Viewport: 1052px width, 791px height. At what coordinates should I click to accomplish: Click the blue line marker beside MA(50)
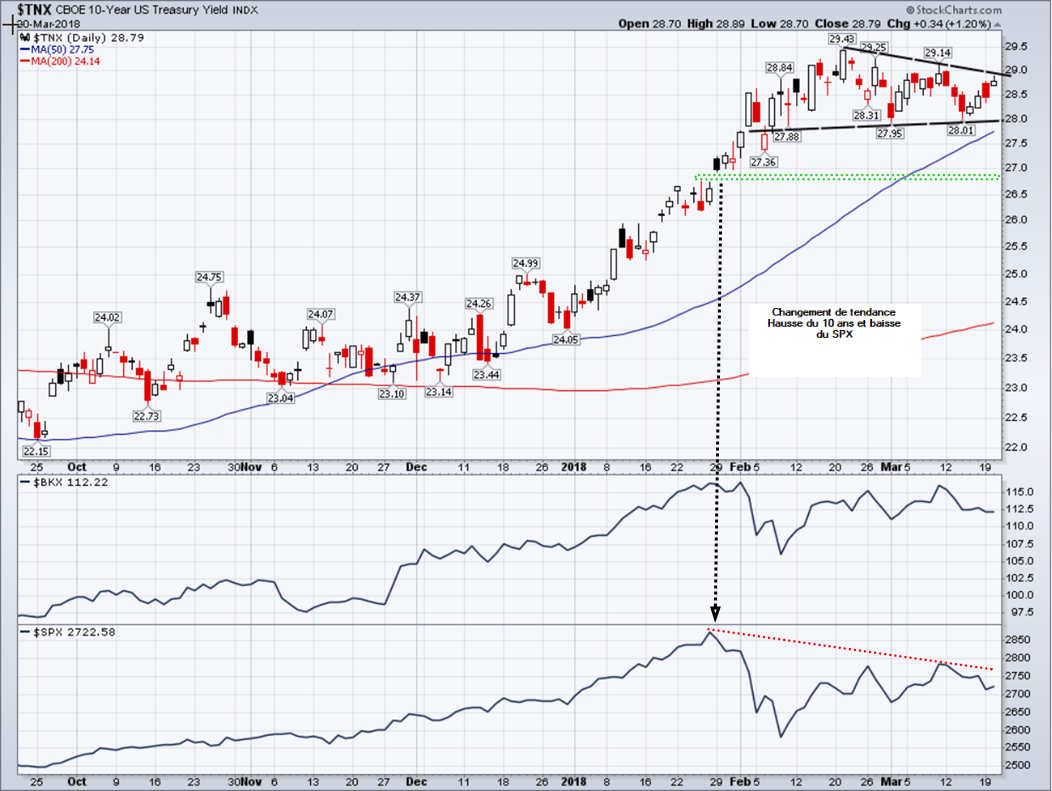point(25,50)
